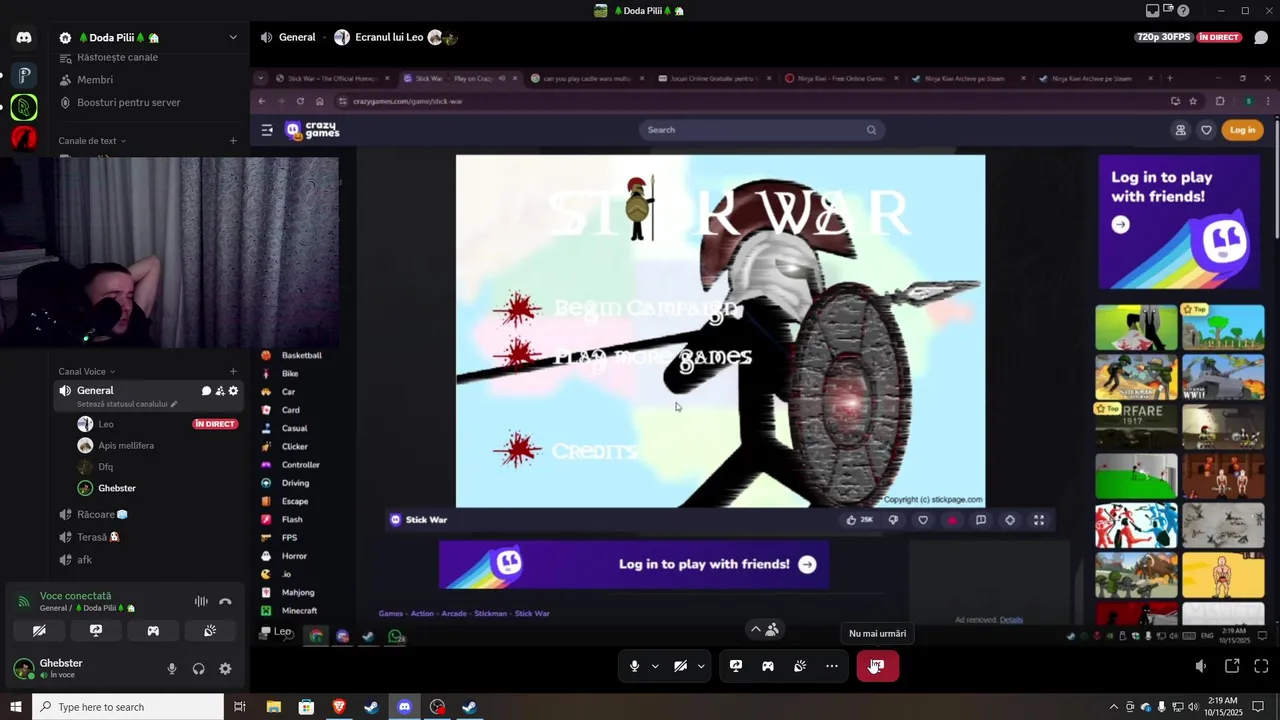This screenshot has width=1280, height=720.
Task: Collapse the Canal Voice category
Action: [x=86, y=372]
